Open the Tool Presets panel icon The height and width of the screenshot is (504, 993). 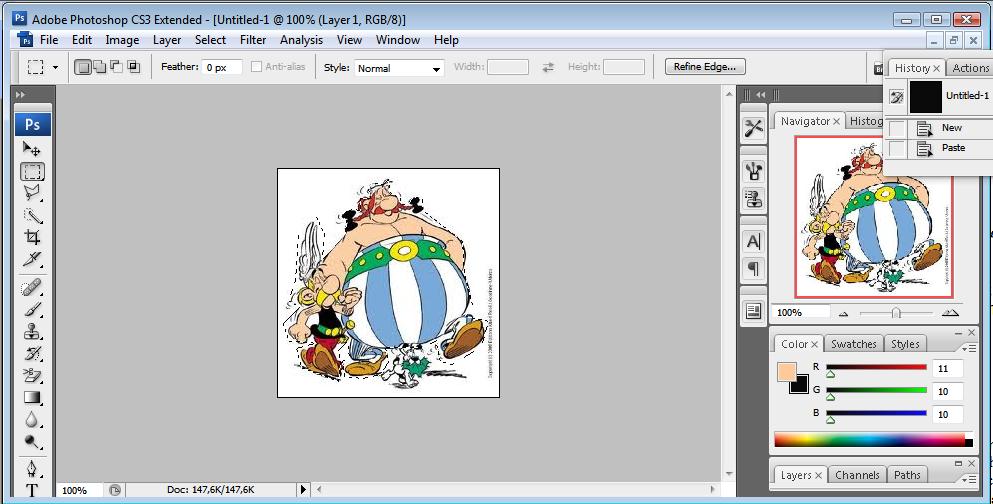click(753, 129)
